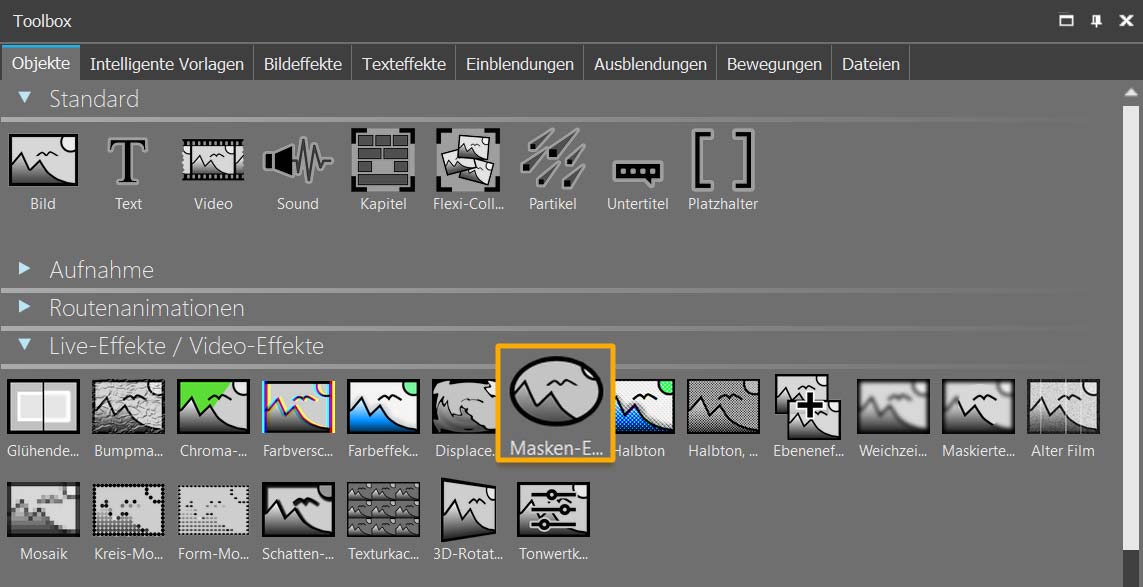Screen dimensions: 1143x587
Task: Collapse the Standard section
Action: (25, 98)
